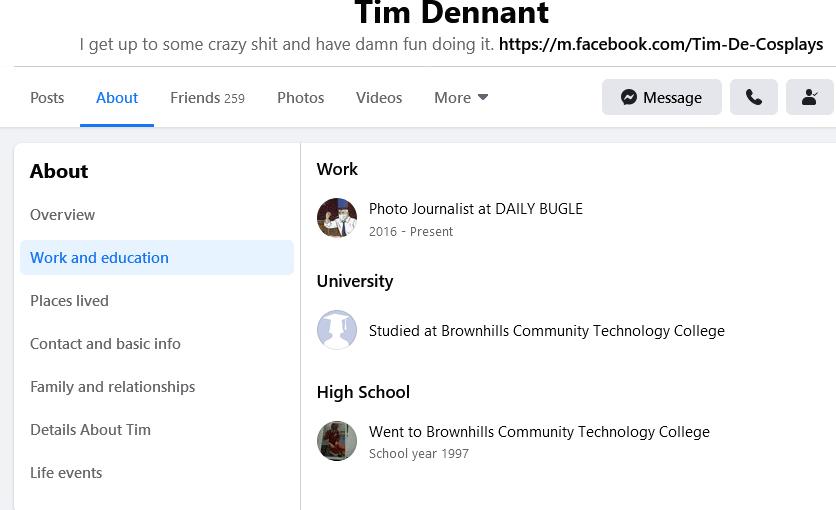Image resolution: width=836 pixels, height=510 pixels.
Task: Open the Tim-De-Cosplays Facebook link
Action: [x=660, y=44]
